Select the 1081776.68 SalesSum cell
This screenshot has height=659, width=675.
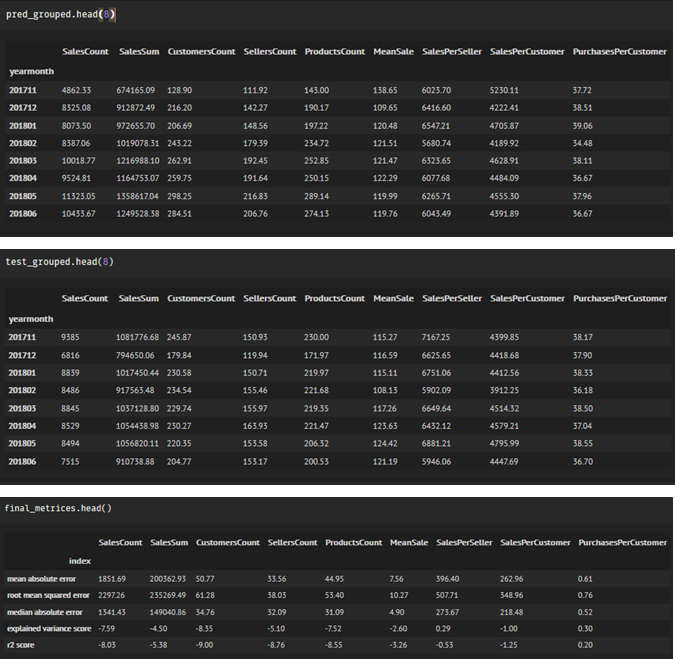(x=137, y=337)
